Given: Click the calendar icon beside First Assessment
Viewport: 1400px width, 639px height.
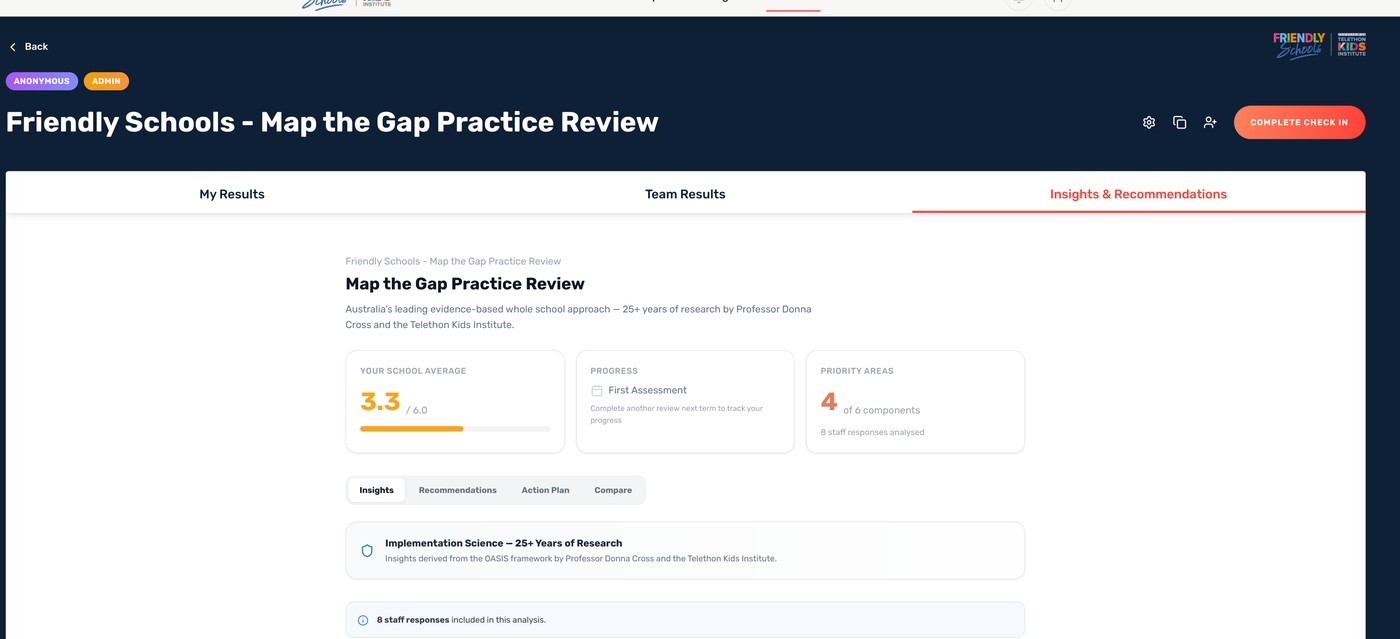Looking at the screenshot, I should 597,391.
